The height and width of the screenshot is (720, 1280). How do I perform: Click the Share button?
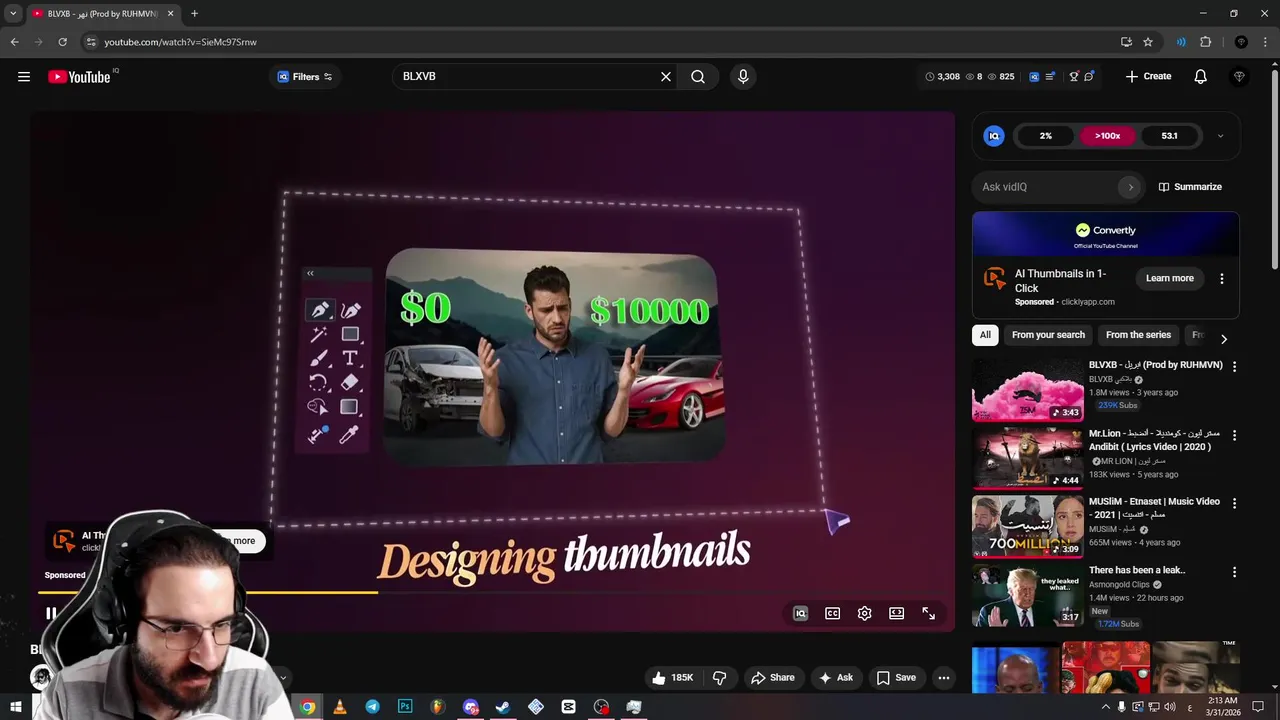[x=773, y=678]
